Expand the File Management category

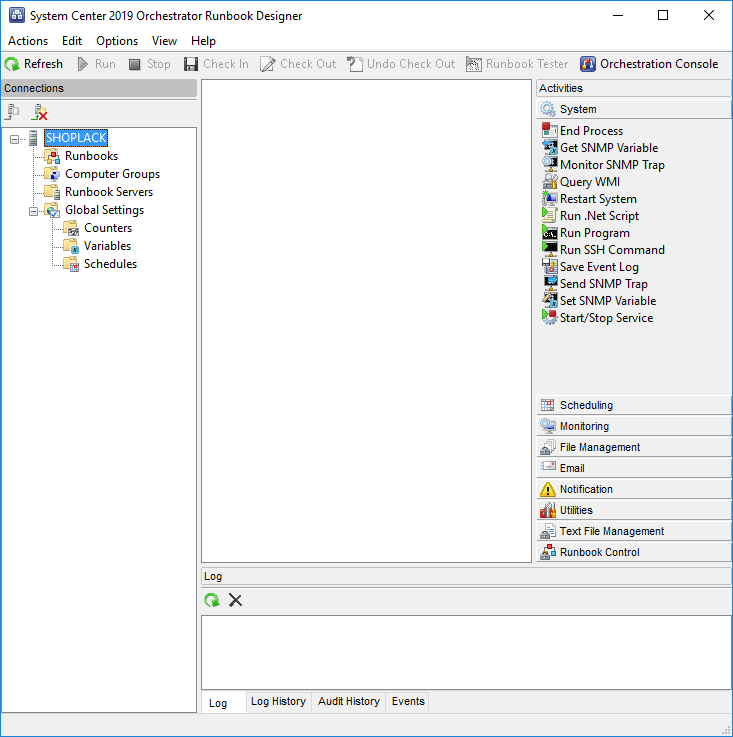pyautogui.click(x=633, y=447)
